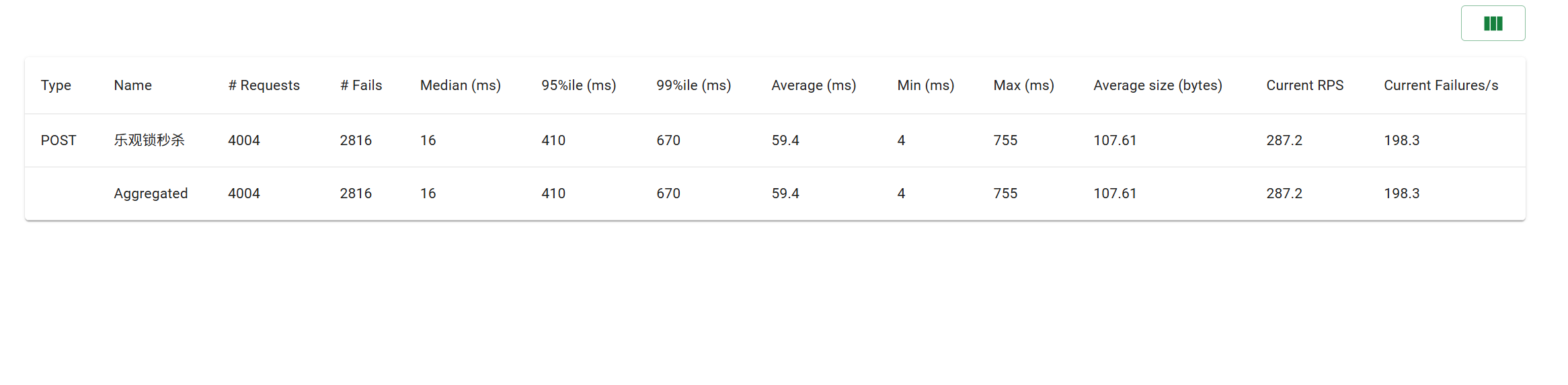This screenshot has width=1568, height=385.
Task: Sort by Max (ms) header
Action: pyautogui.click(x=1024, y=85)
